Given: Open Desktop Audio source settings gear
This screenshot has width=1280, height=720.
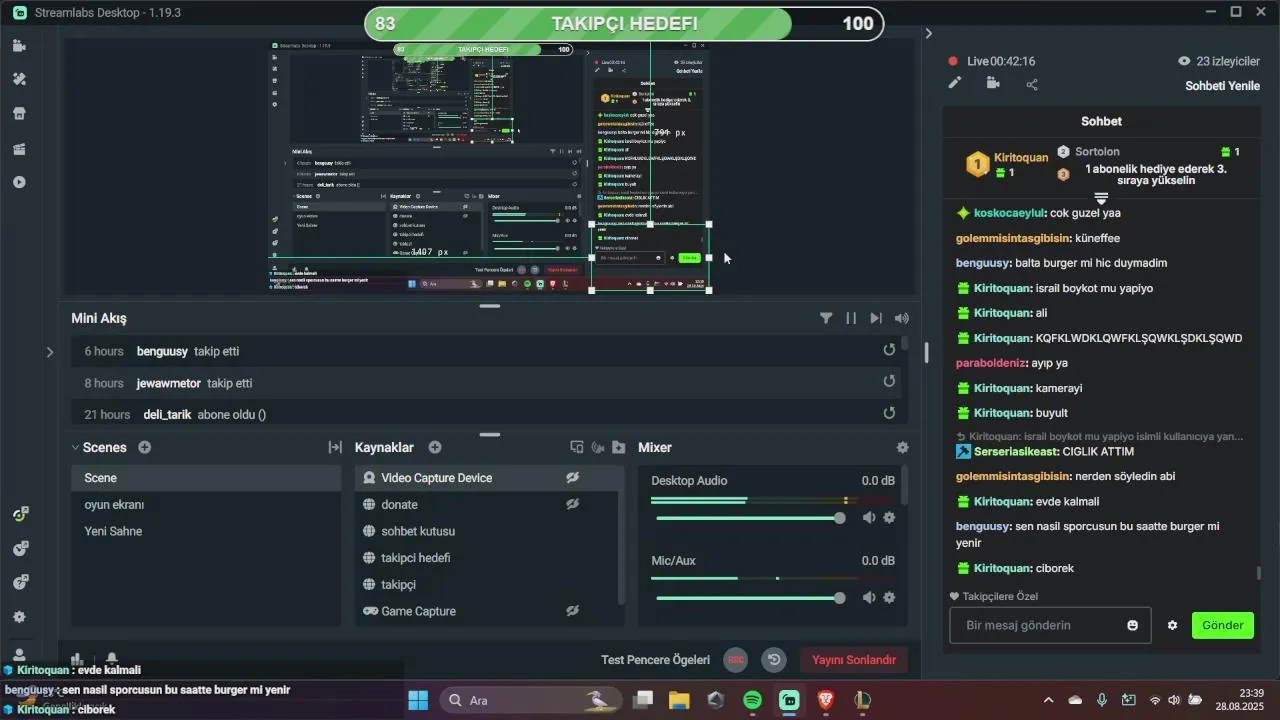Looking at the screenshot, I should point(889,517).
